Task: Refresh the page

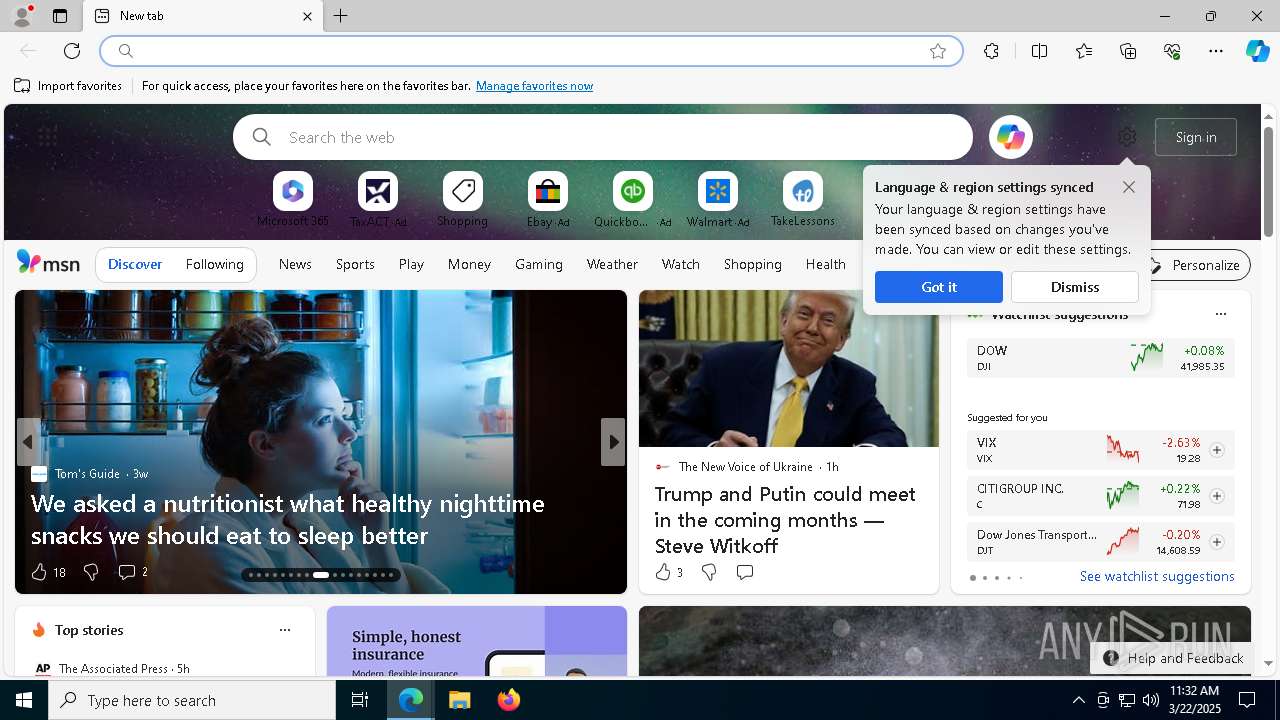Action: pyautogui.click(x=72, y=51)
